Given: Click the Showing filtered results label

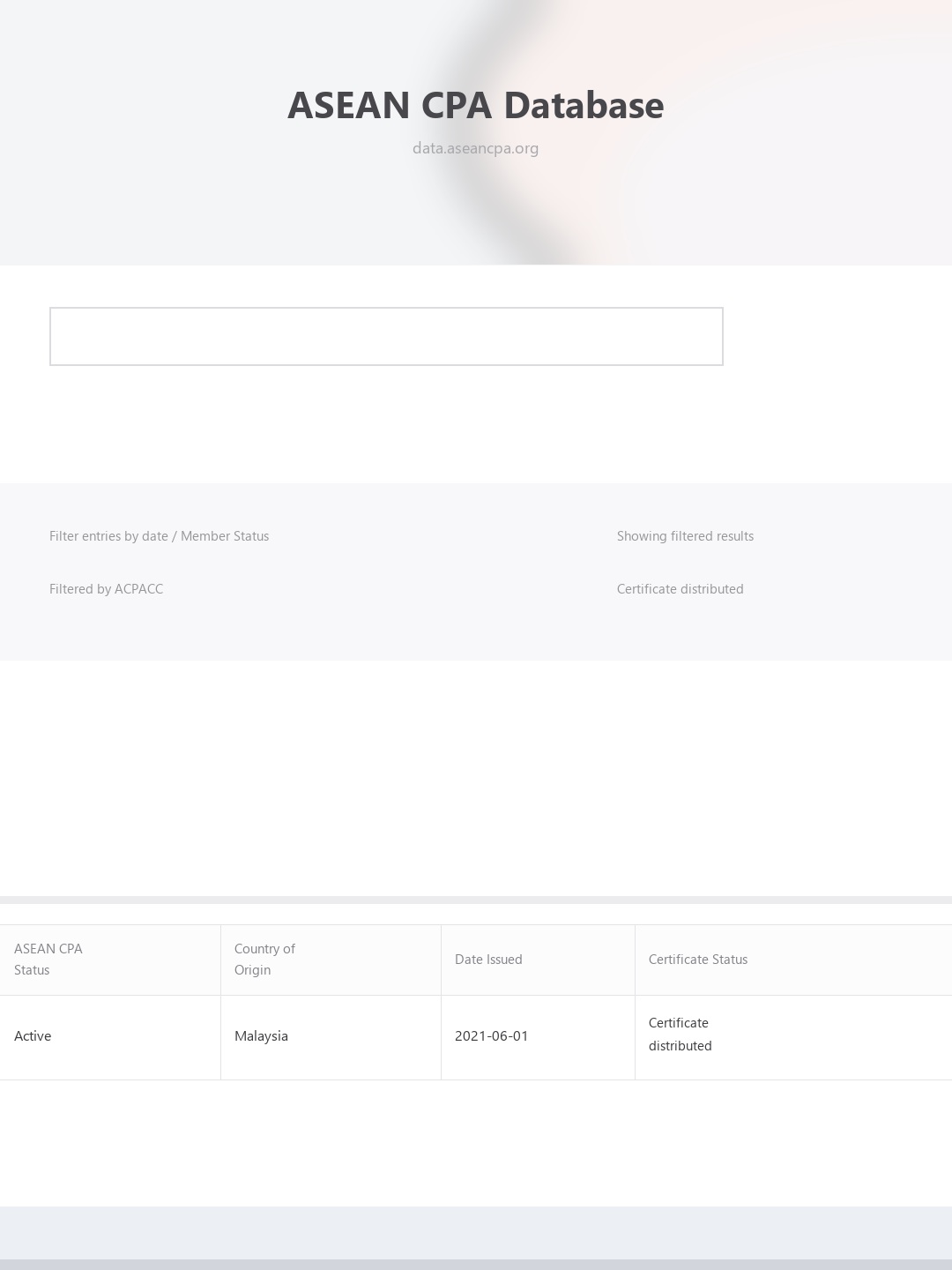Looking at the screenshot, I should (x=685, y=536).
